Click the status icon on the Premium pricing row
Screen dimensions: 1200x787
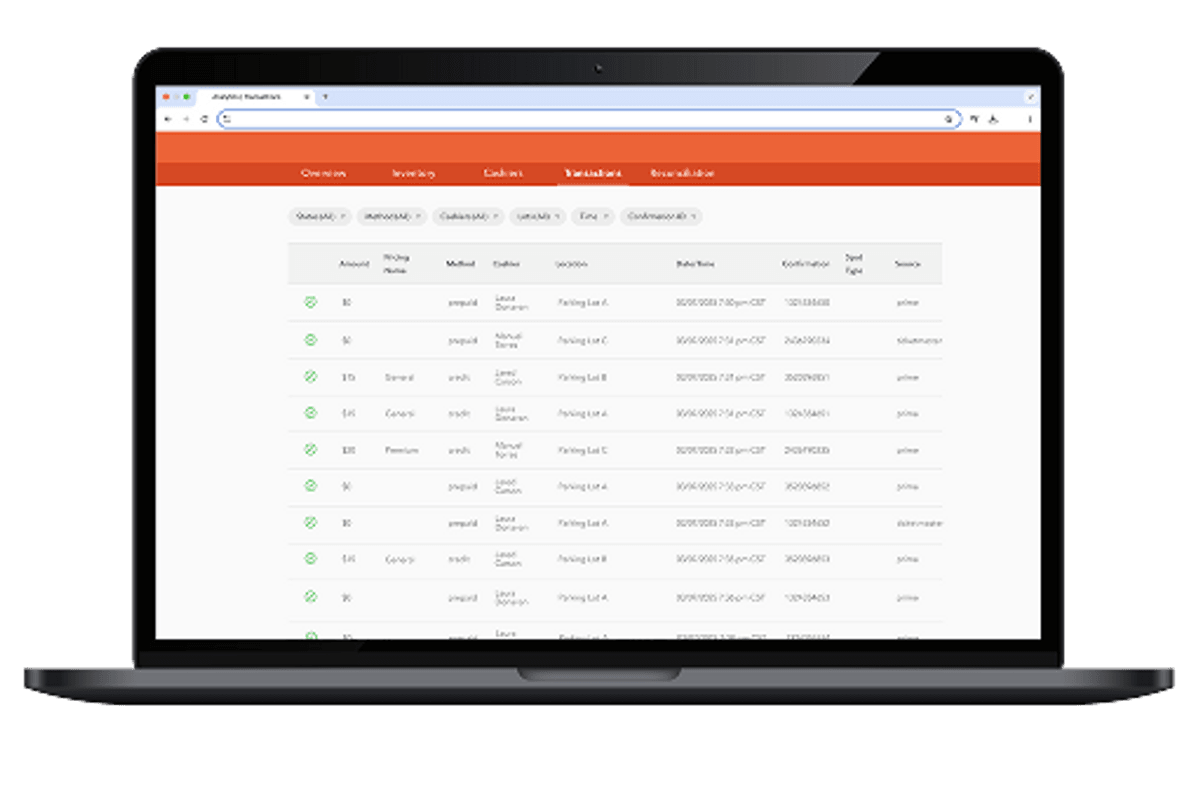click(310, 450)
